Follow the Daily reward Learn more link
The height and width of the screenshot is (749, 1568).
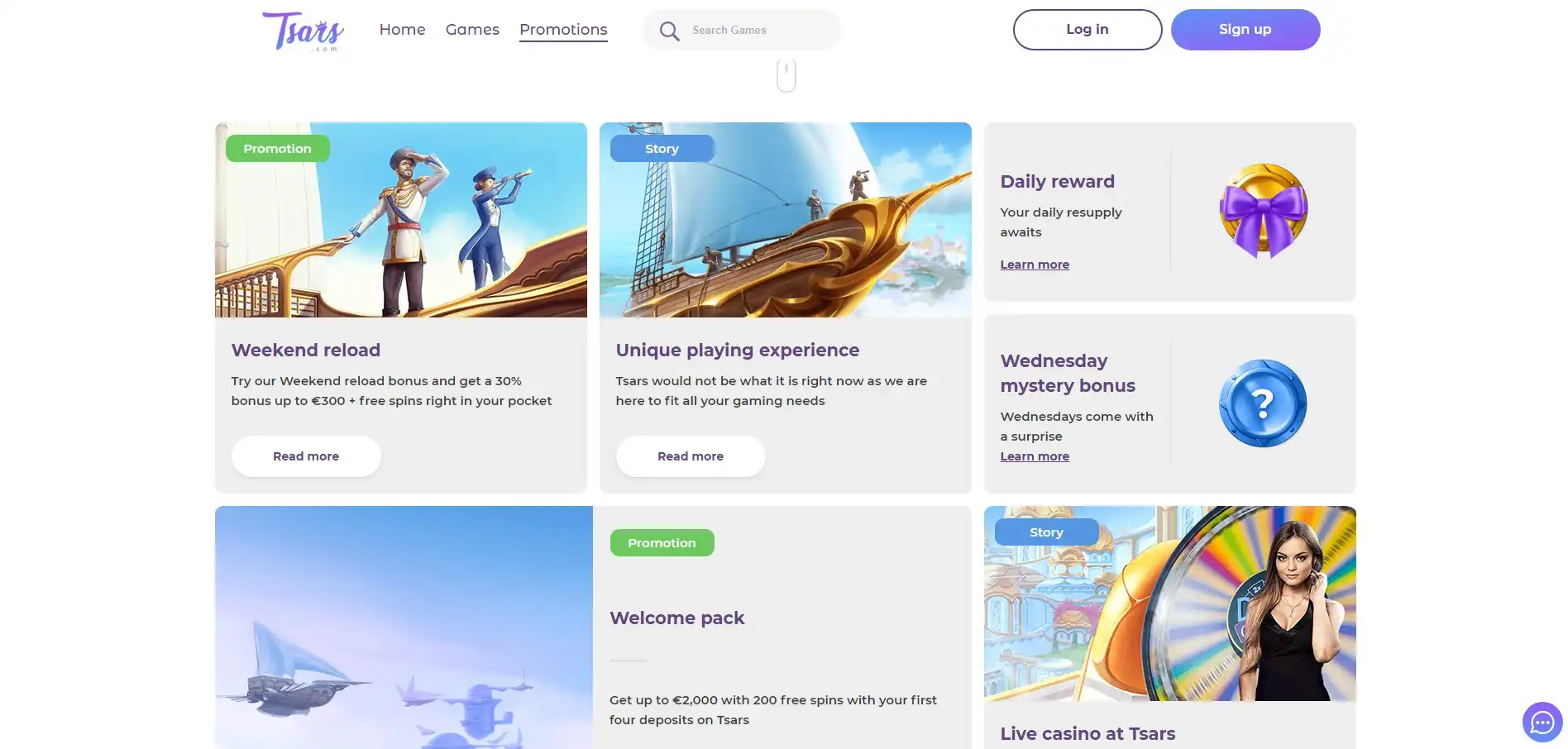[x=1035, y=265]
